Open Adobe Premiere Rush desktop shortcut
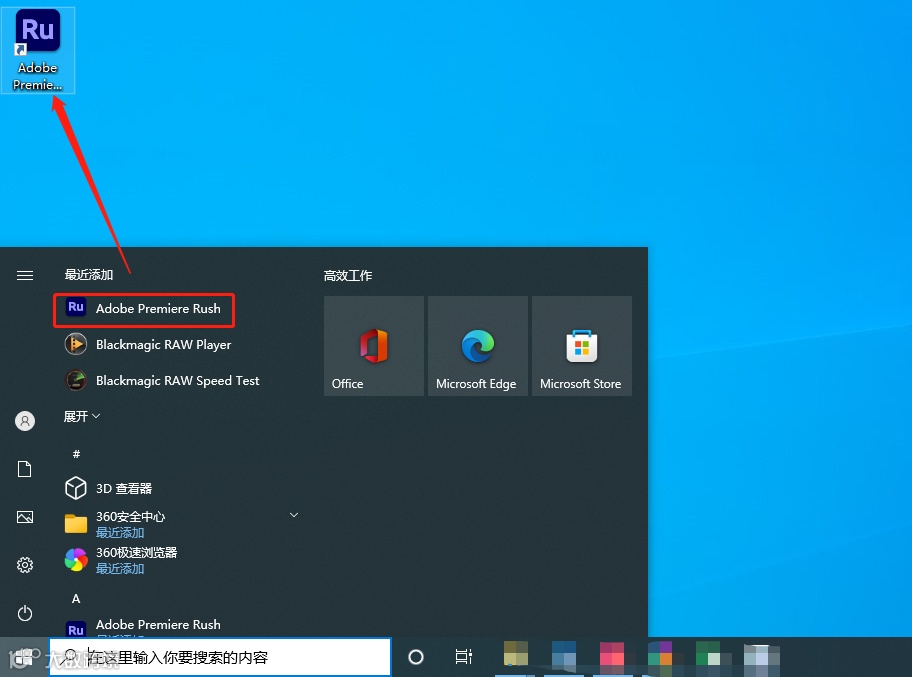 (x=38, y=50)
